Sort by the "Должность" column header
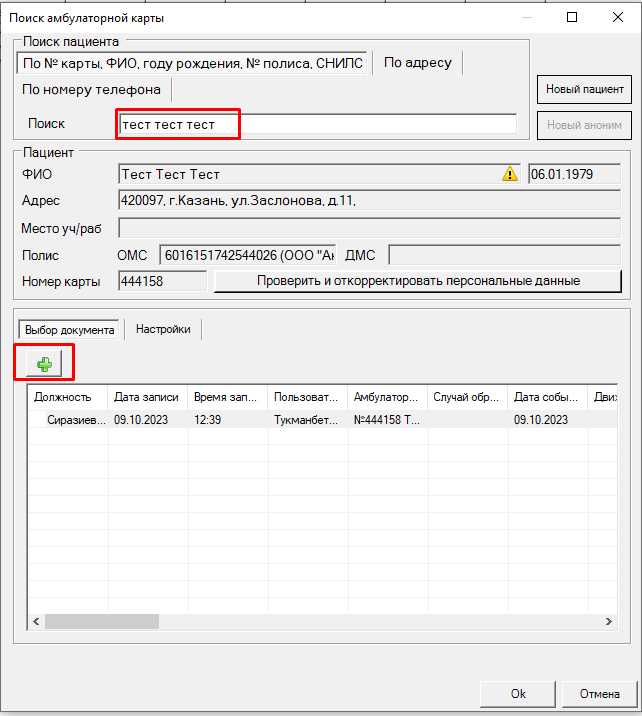Viewport: 642px width, 716px height. pyautogui.click(x=66, y=397)
